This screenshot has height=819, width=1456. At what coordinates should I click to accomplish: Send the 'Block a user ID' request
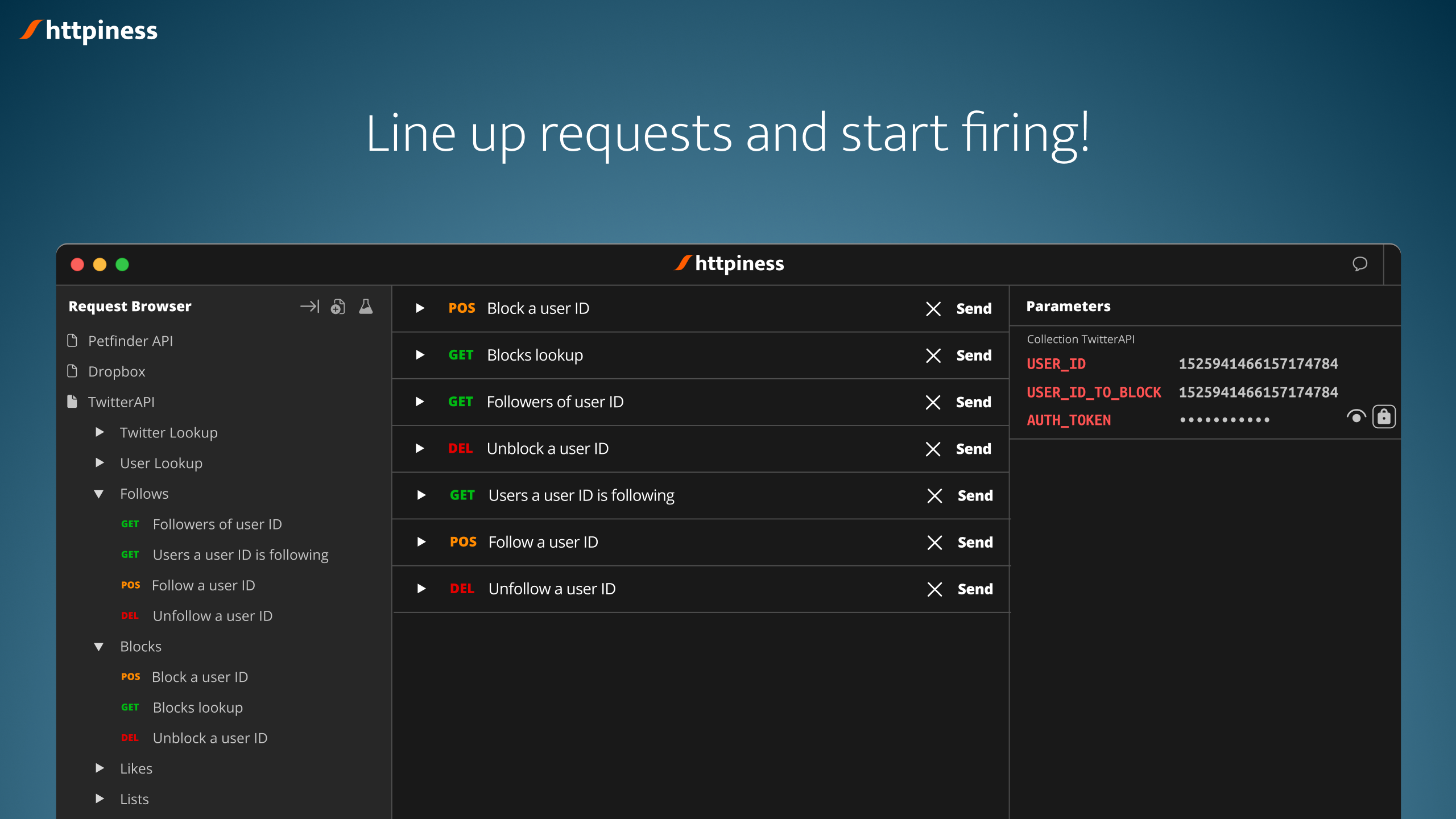coord(974,309)
